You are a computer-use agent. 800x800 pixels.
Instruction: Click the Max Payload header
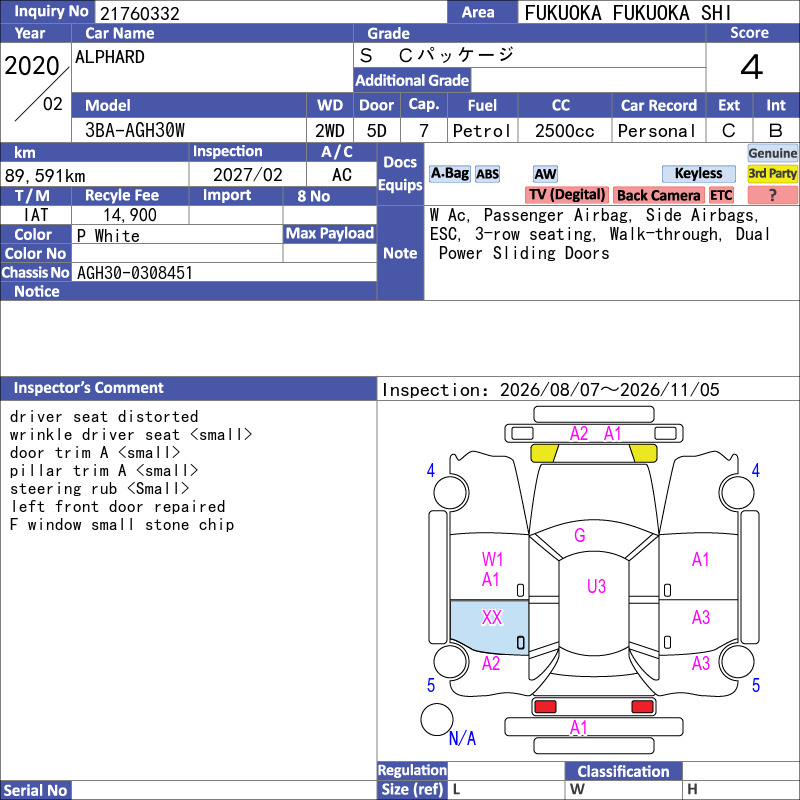click(x=330, y=234)
